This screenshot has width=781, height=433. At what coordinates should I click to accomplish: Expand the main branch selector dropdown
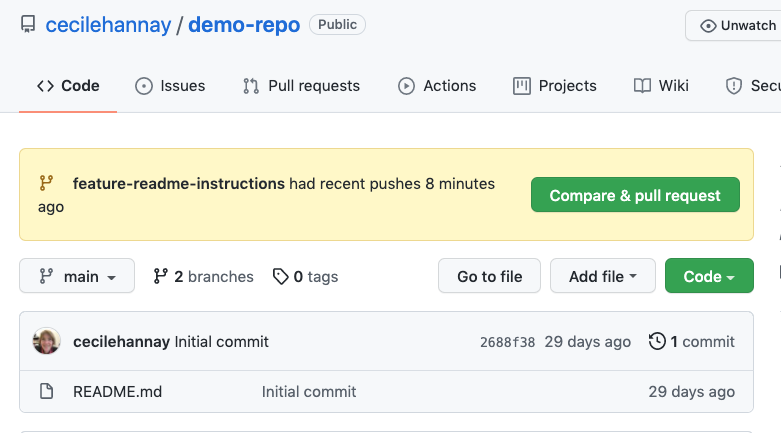point(77,276)
